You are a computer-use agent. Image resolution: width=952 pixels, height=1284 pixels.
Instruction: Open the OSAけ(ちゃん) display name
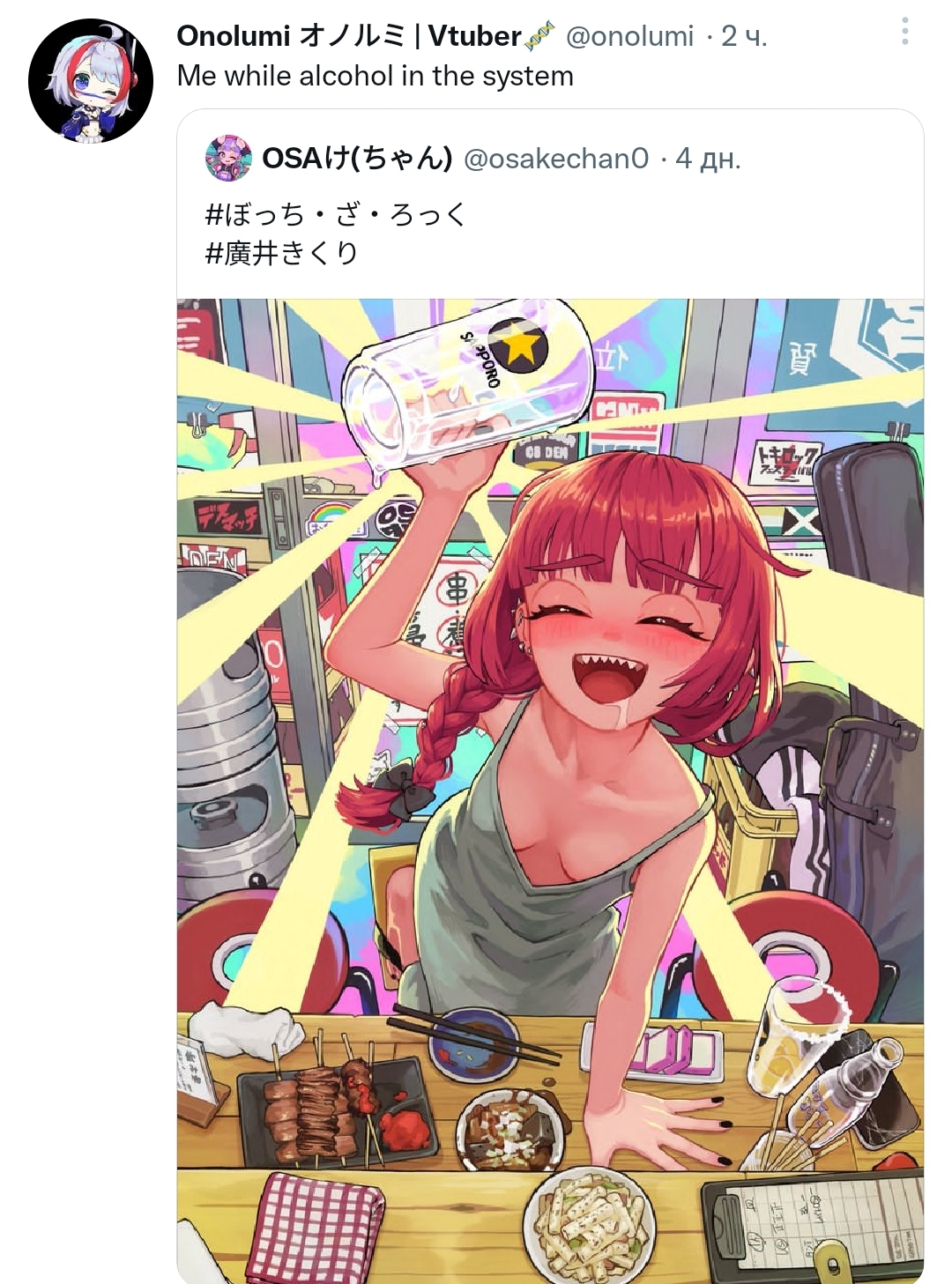(x=357, y=159)
